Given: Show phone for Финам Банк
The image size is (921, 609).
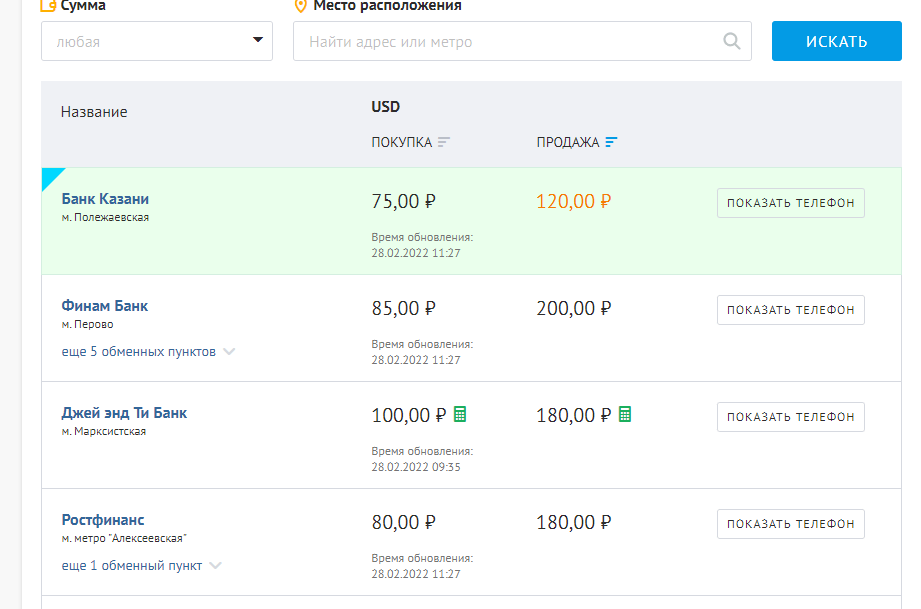Looking at the screenshot, I should [791, 309].
